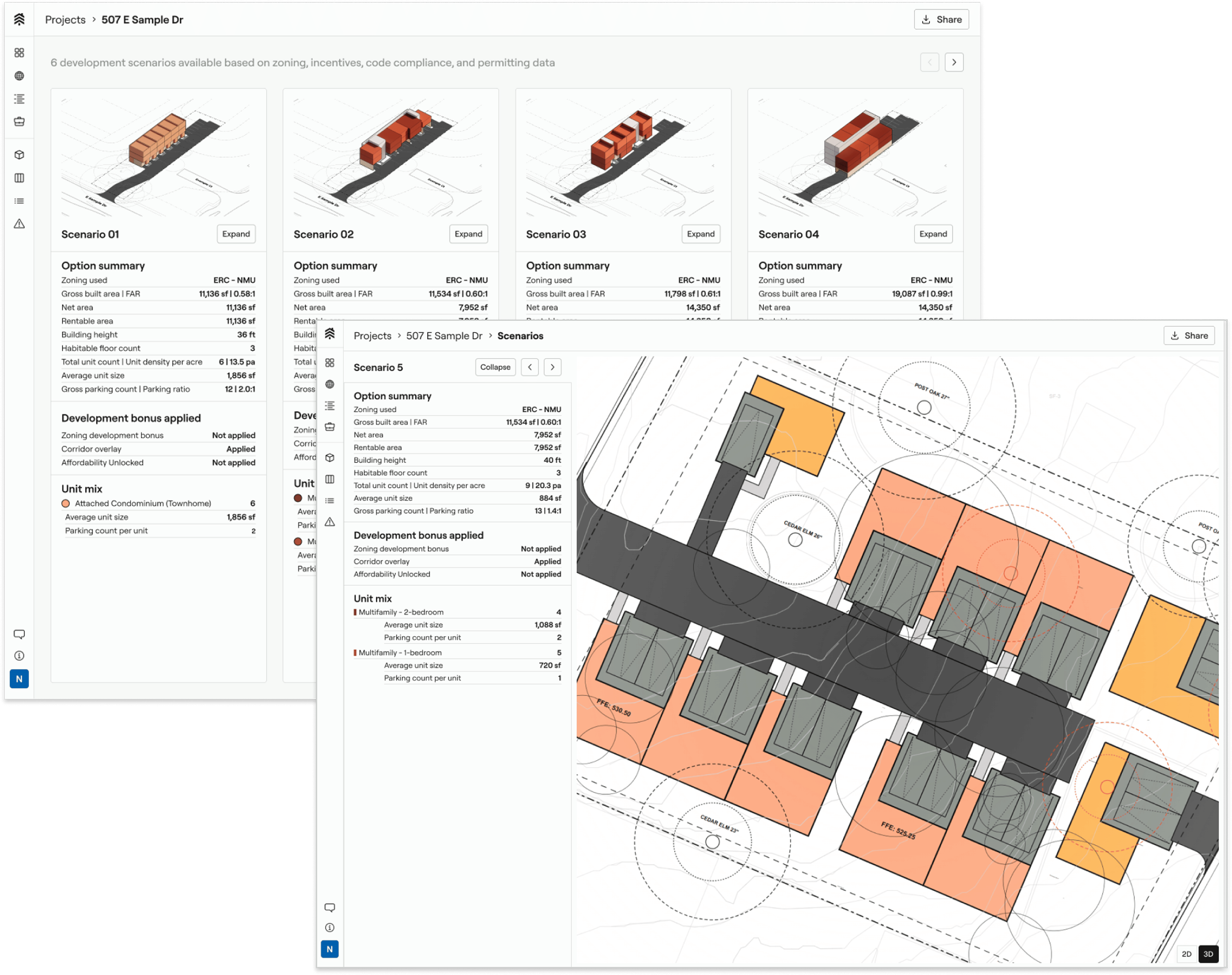Expand Scenario 01 card
Viewport: 1232px width, 975px height.
(236, 234)
